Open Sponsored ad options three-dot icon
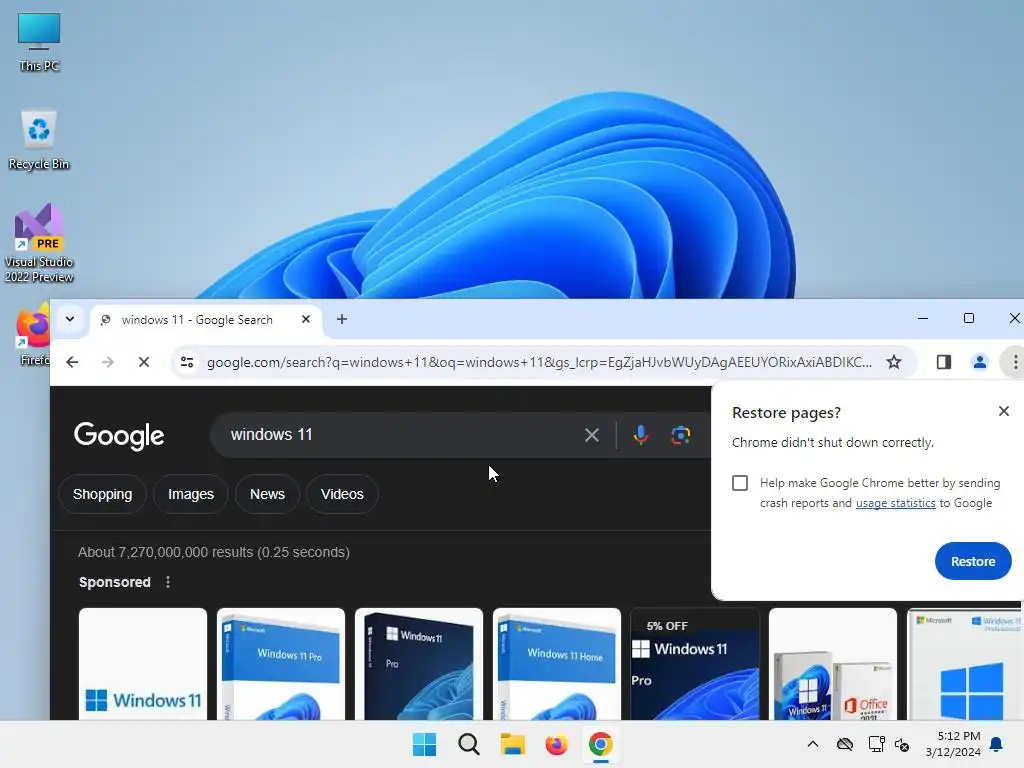 click(168, 582)
